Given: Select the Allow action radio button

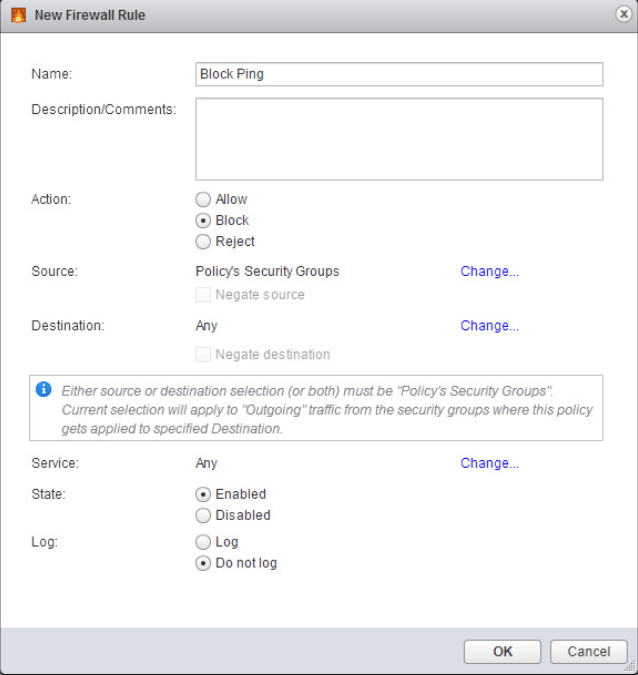Looking at the screenshot, I should click(204, 199).
